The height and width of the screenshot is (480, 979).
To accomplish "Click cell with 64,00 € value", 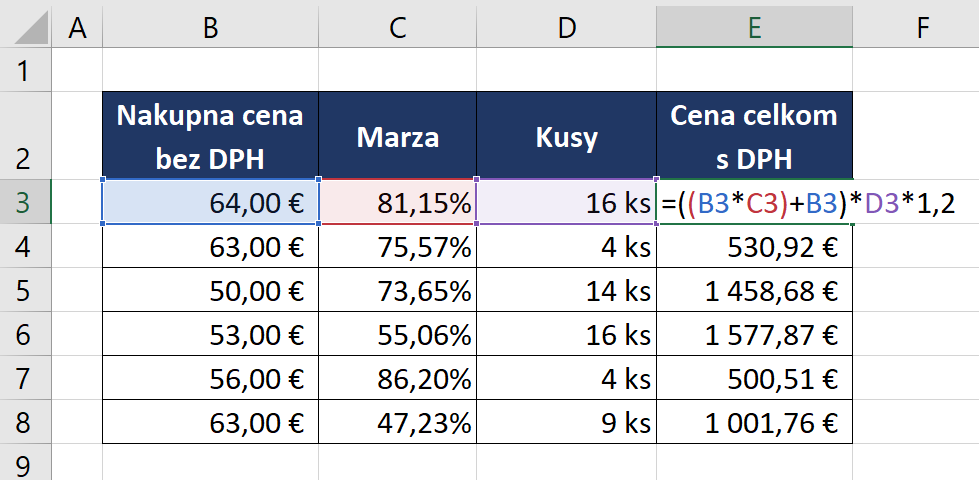I will pos(210,203).
